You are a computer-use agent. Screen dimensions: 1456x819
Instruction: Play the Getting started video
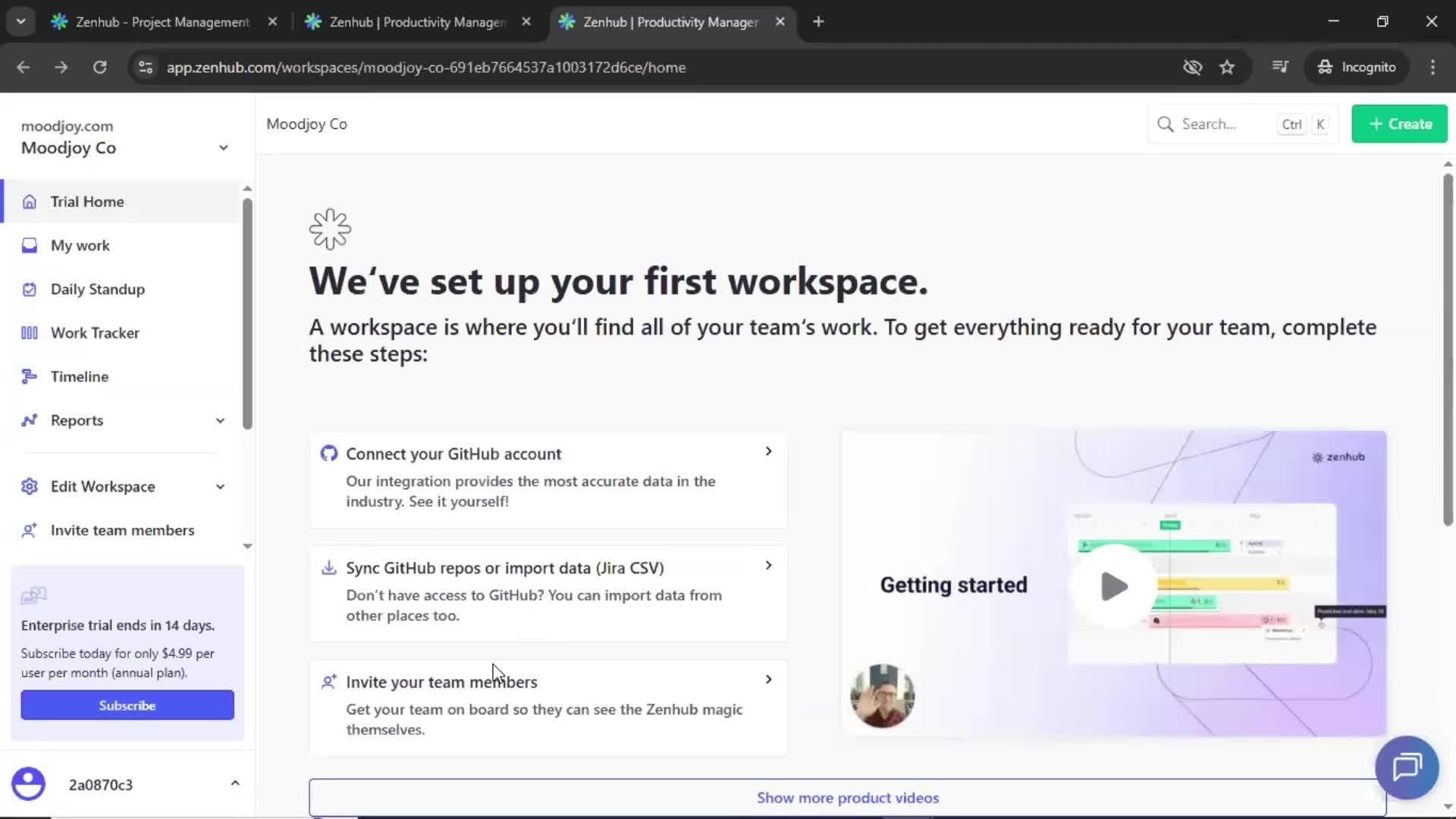[x=1112, y=585]
